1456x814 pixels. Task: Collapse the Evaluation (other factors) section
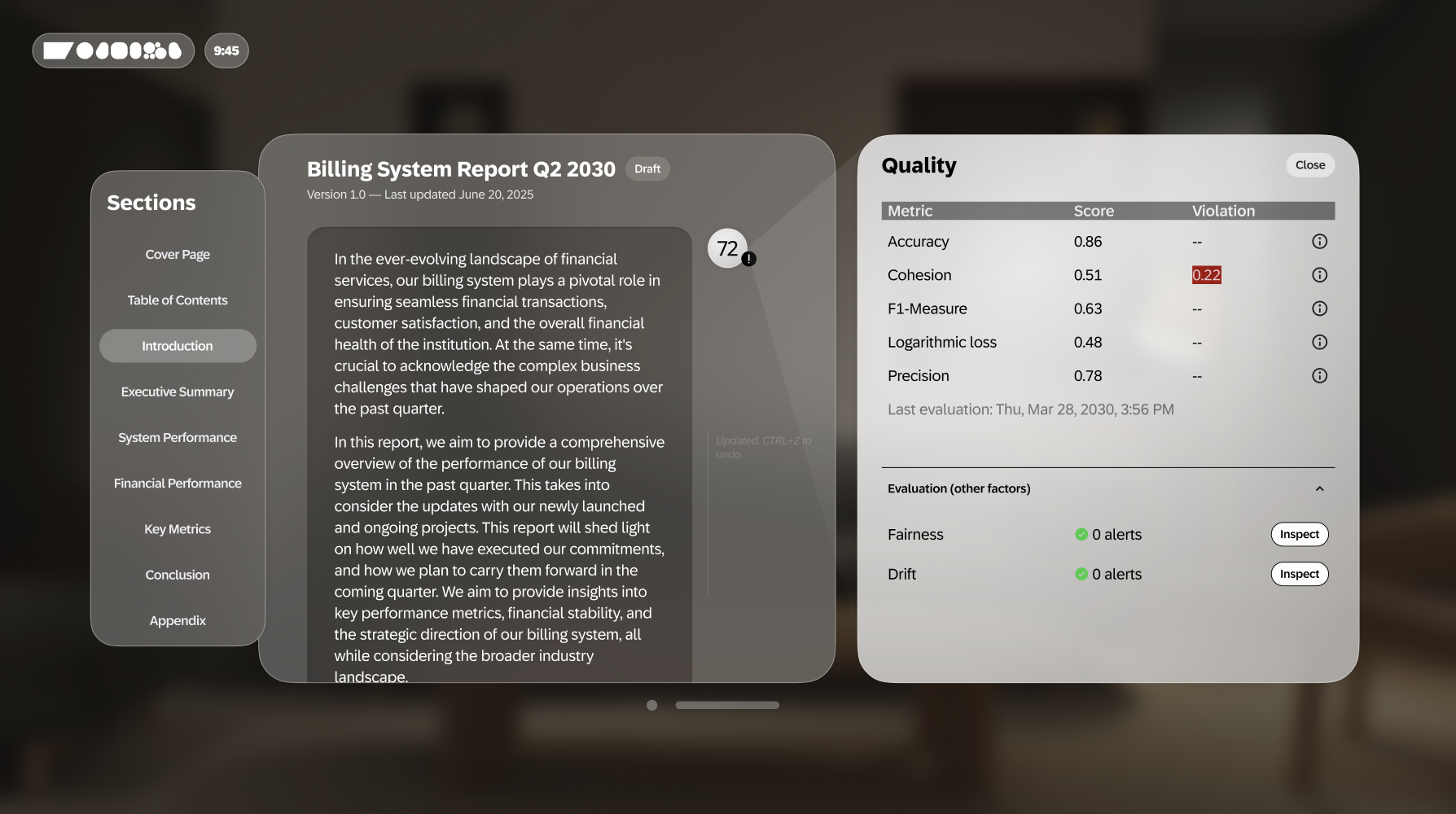point(1319,488)
